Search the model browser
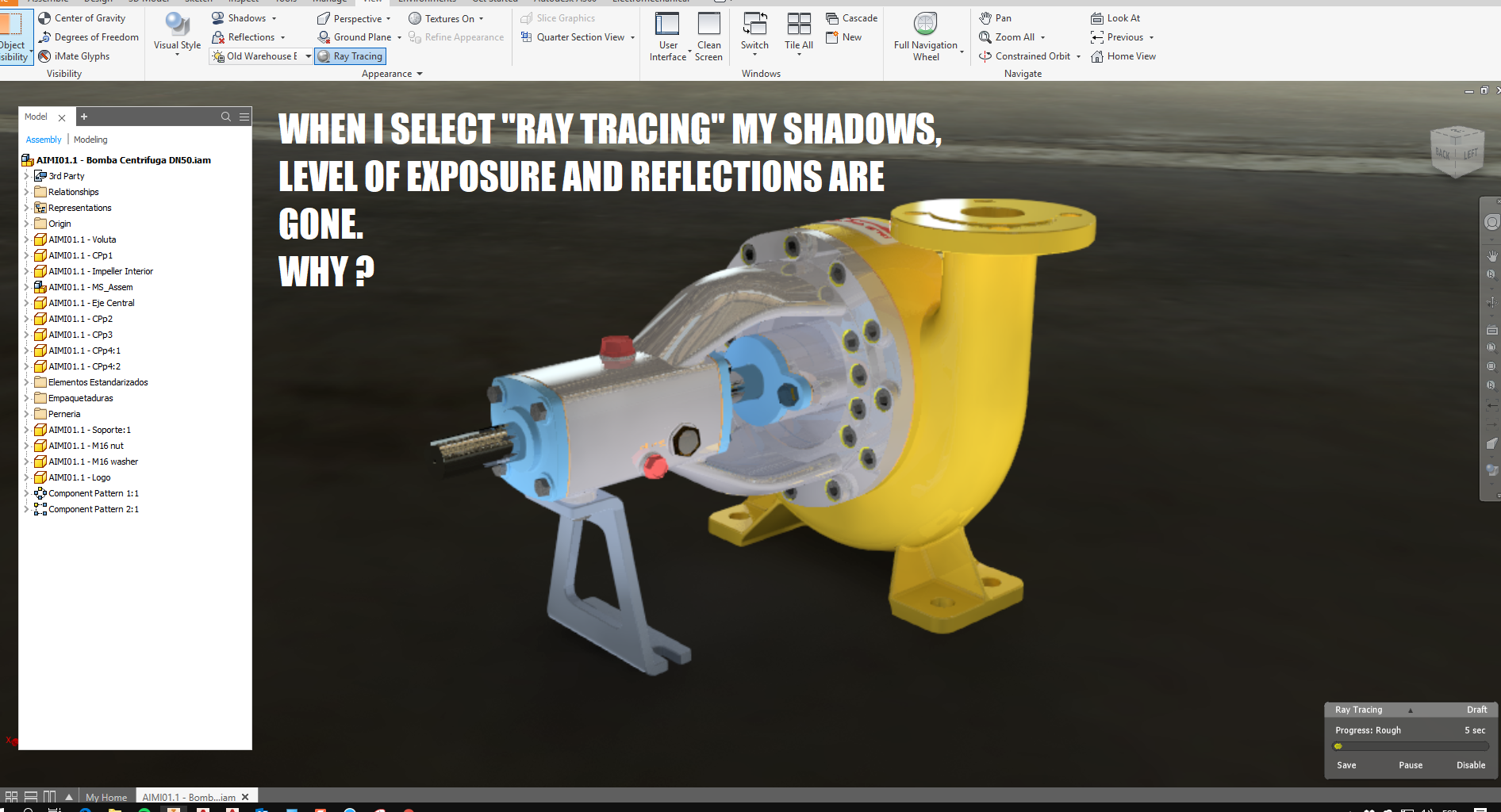The width and height of the screenshot is (1501, 812). 226,117
